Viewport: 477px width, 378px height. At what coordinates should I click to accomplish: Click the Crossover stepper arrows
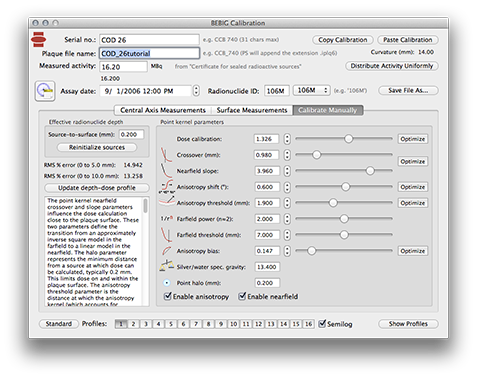coord(287,155)
